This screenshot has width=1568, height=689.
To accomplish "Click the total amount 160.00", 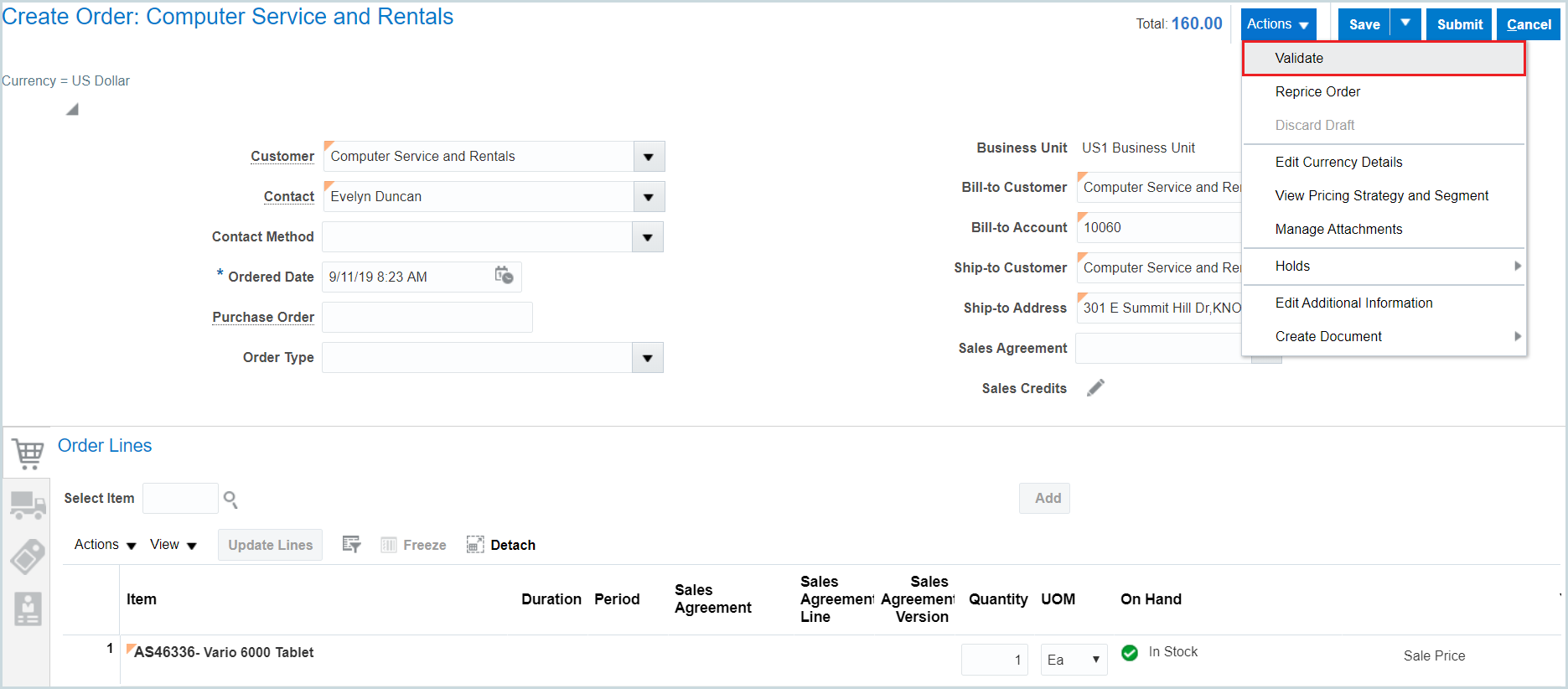I will tap(1197, 23).
